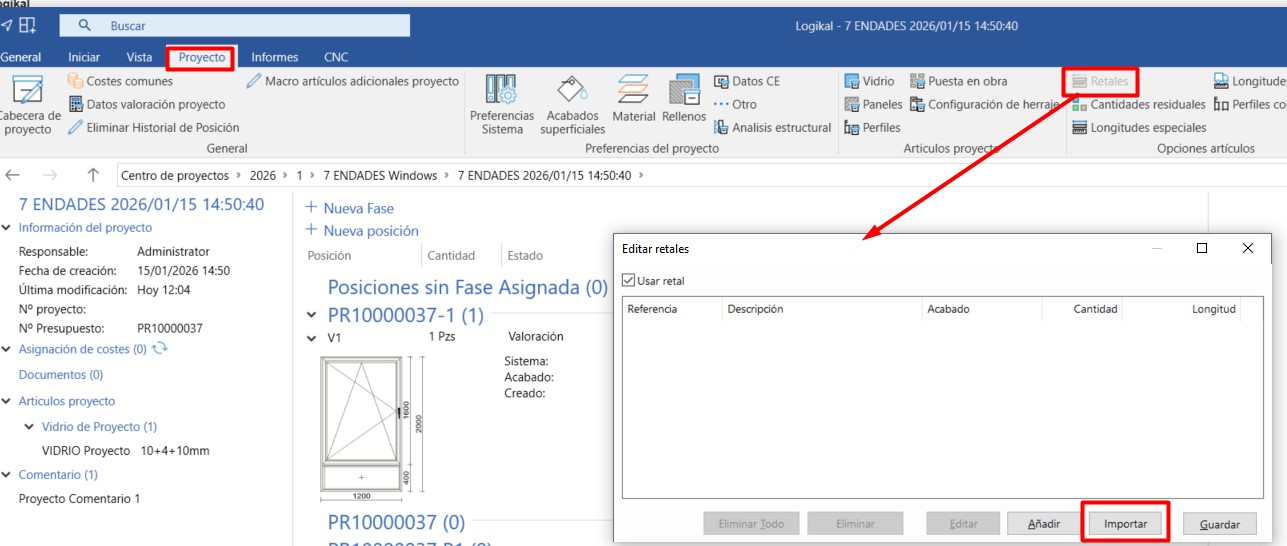Select the Material icon in ribbon
Screen dimensions: 1287x546
point(633,91)
